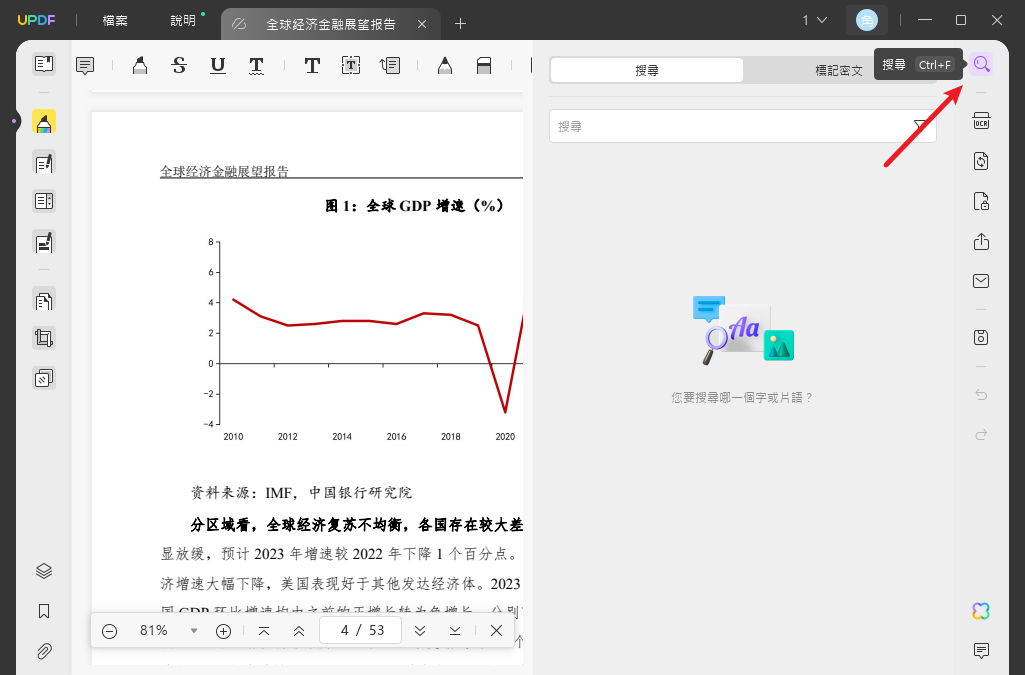1025x675 pixels.
Task: Select the Highlighter annotation tool
Action: tap(139, 65)
